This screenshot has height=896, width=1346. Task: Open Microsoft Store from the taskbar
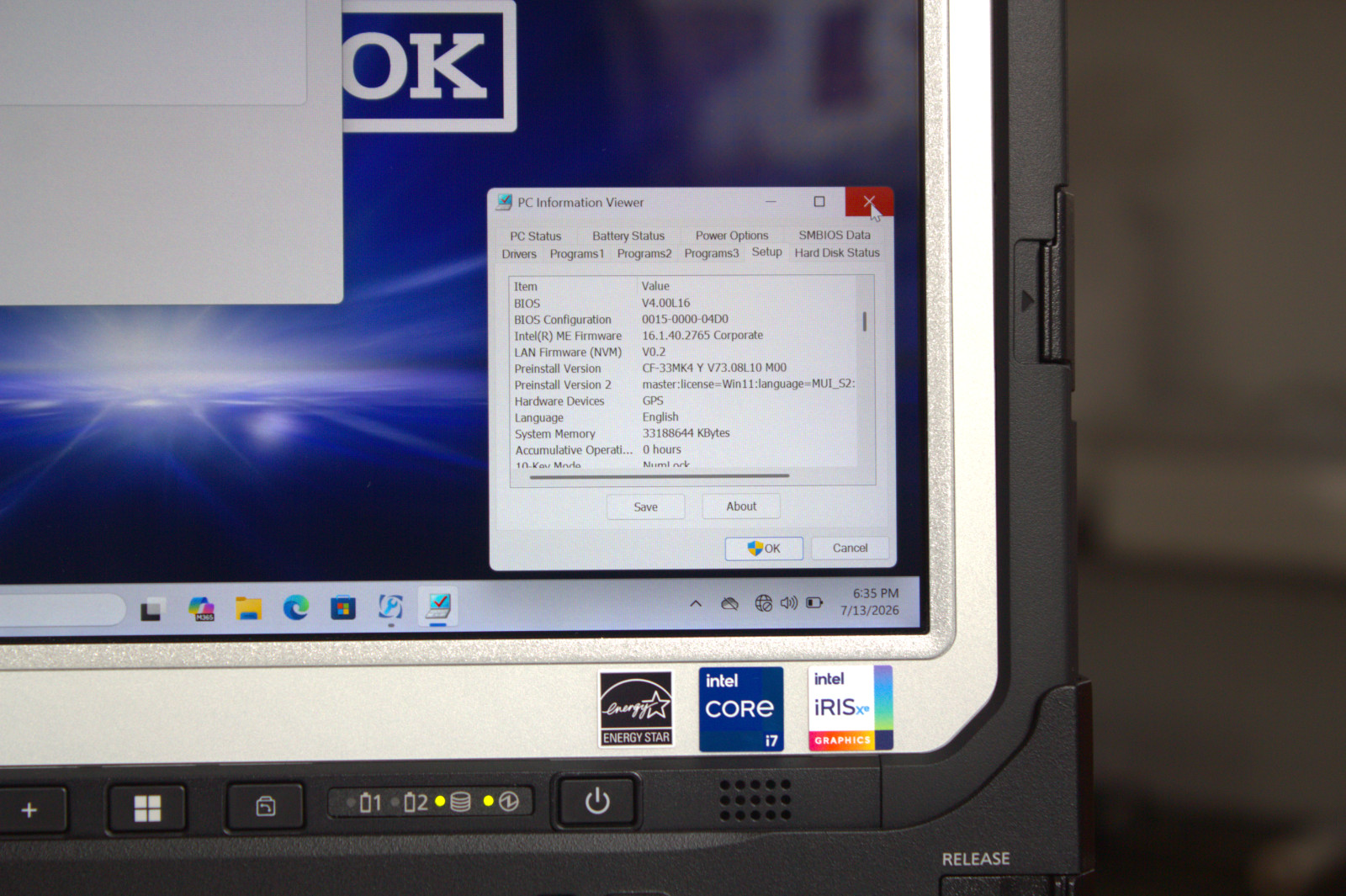[342, 607]
